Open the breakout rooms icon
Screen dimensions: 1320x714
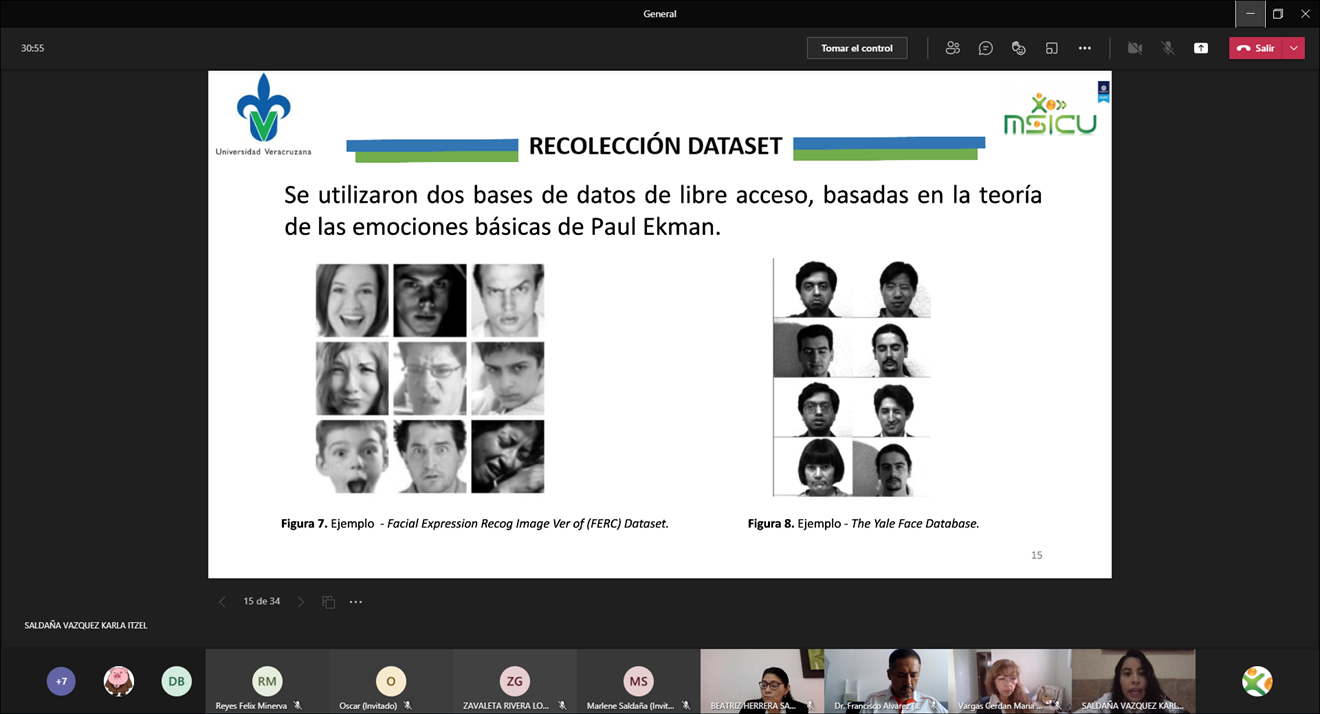click(x=1051, y=48)
